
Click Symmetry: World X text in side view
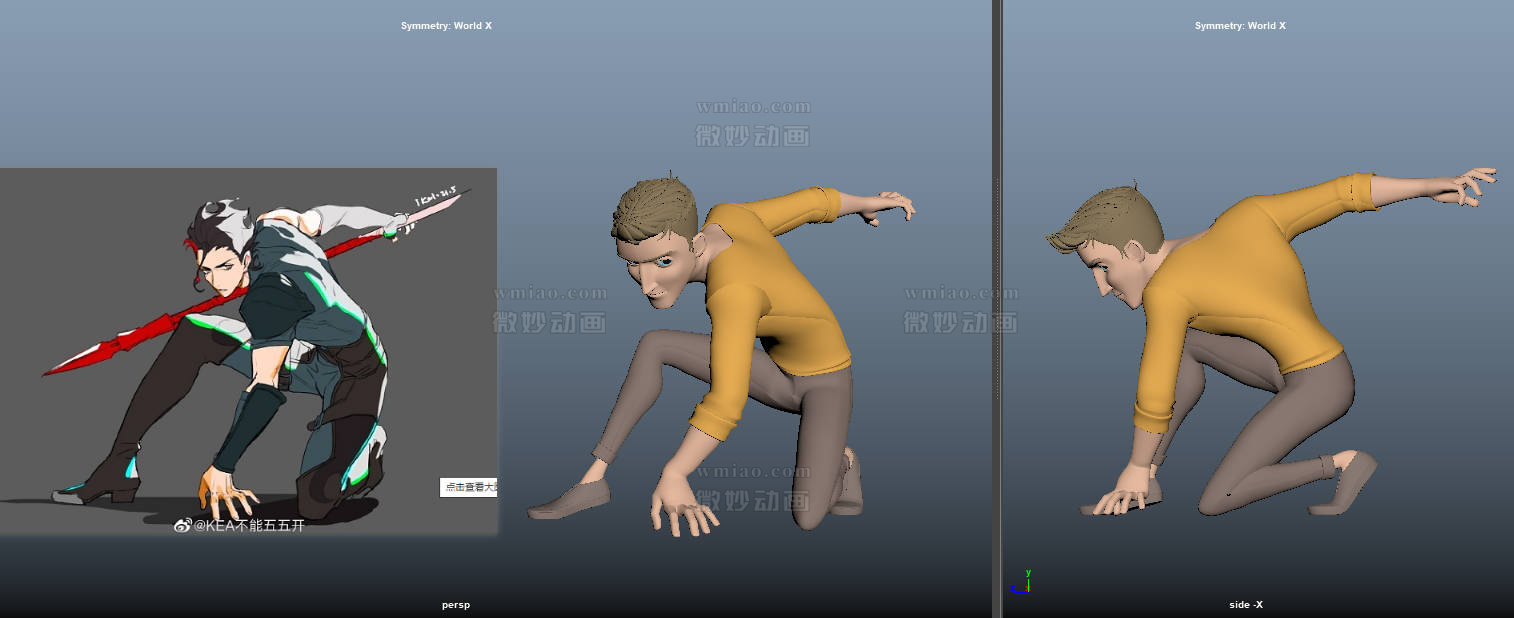coord(1240,26)
